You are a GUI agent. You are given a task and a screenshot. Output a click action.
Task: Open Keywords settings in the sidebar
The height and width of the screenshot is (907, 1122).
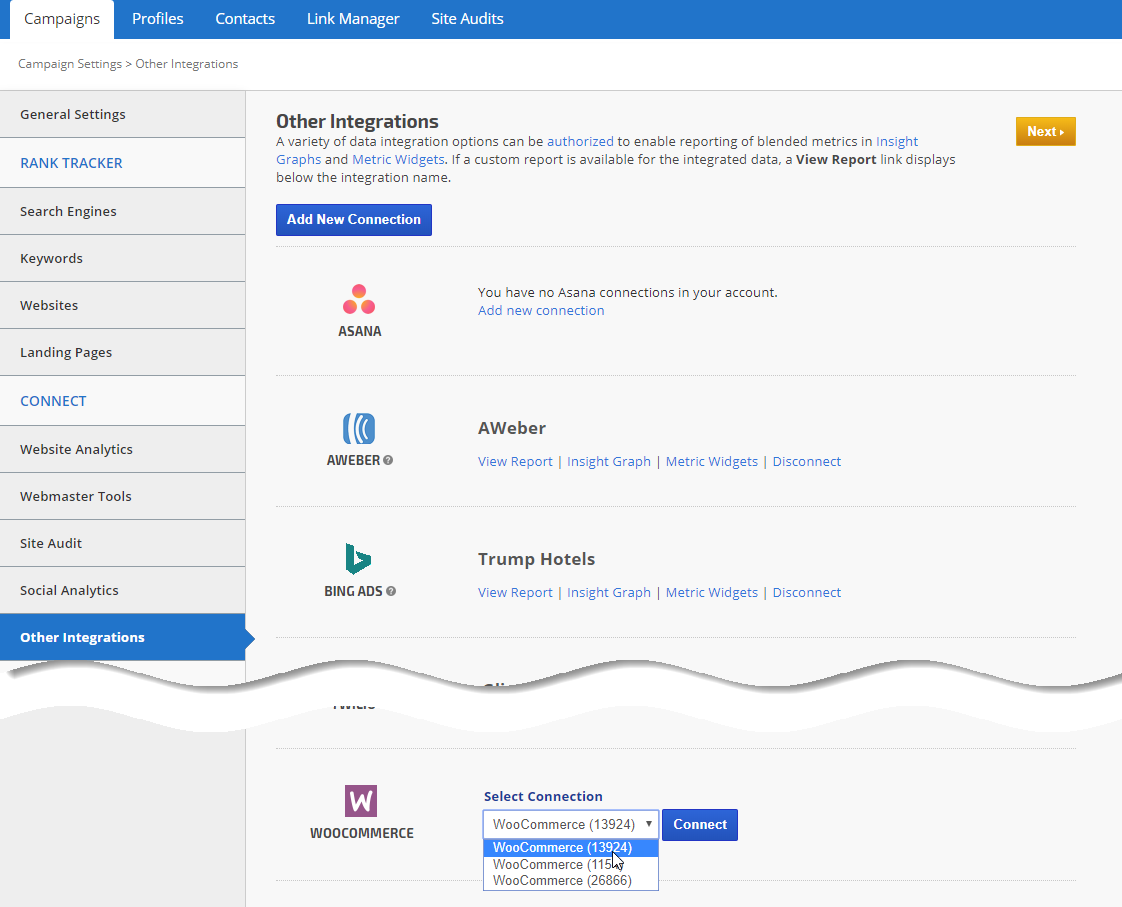coord(52,259)
